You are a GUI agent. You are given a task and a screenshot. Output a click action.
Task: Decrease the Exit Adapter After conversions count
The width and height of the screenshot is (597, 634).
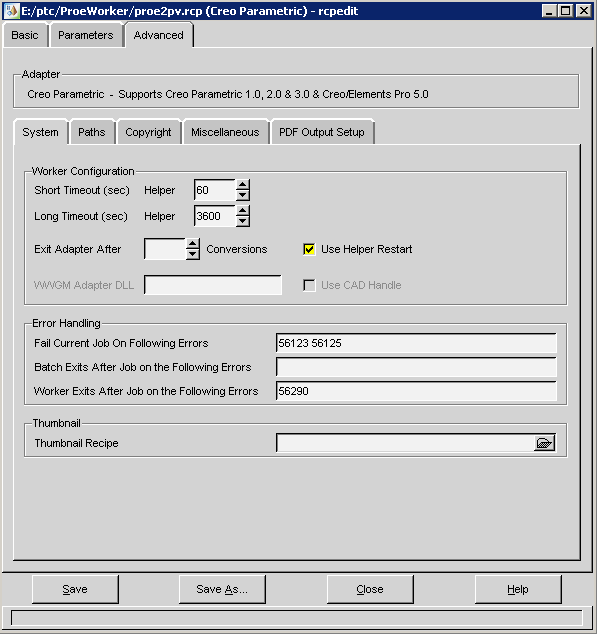pyautogui.click(x=193, y=254)
